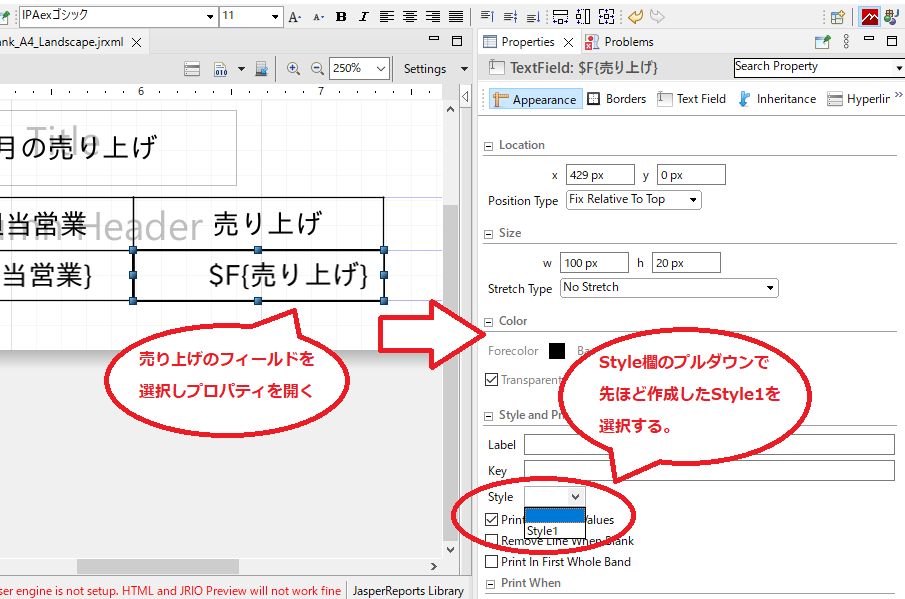This screenshot has height=599, width=905.
Task: Select the Hyperlink properties tab
Action: coord(859,99)
